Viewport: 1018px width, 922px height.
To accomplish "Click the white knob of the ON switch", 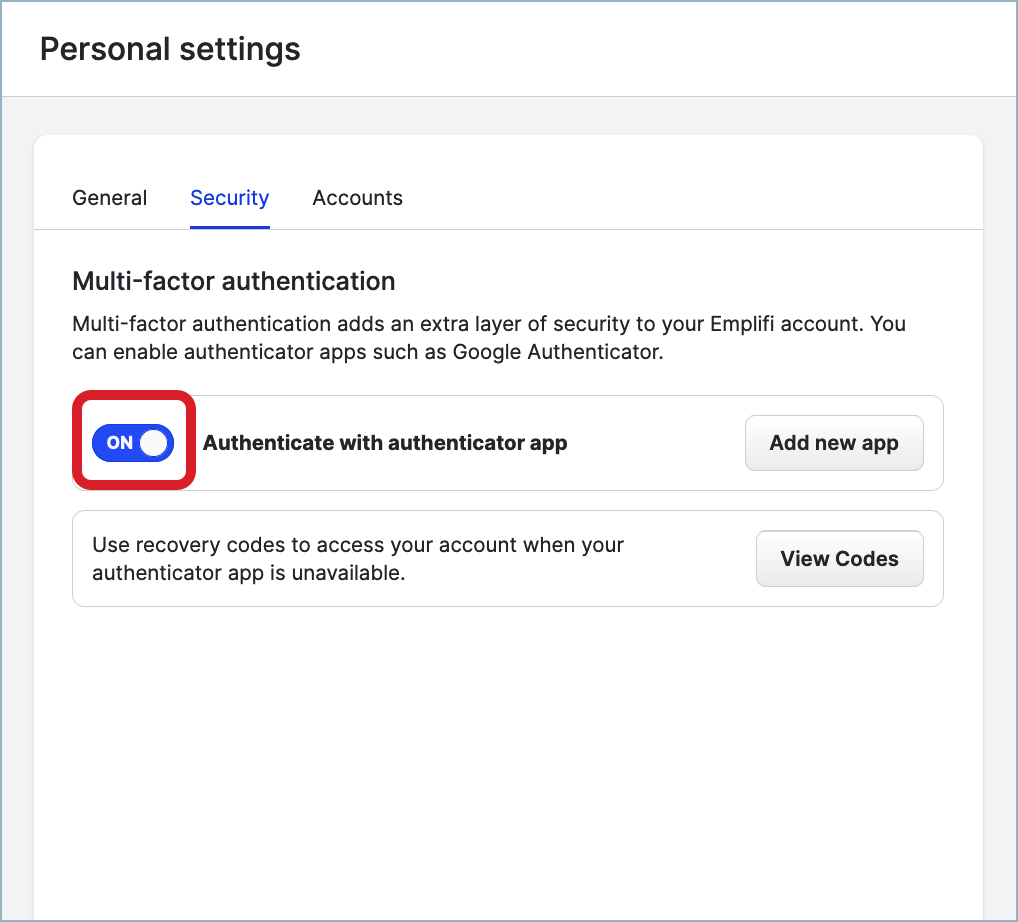I will click(x=153, y=443).
